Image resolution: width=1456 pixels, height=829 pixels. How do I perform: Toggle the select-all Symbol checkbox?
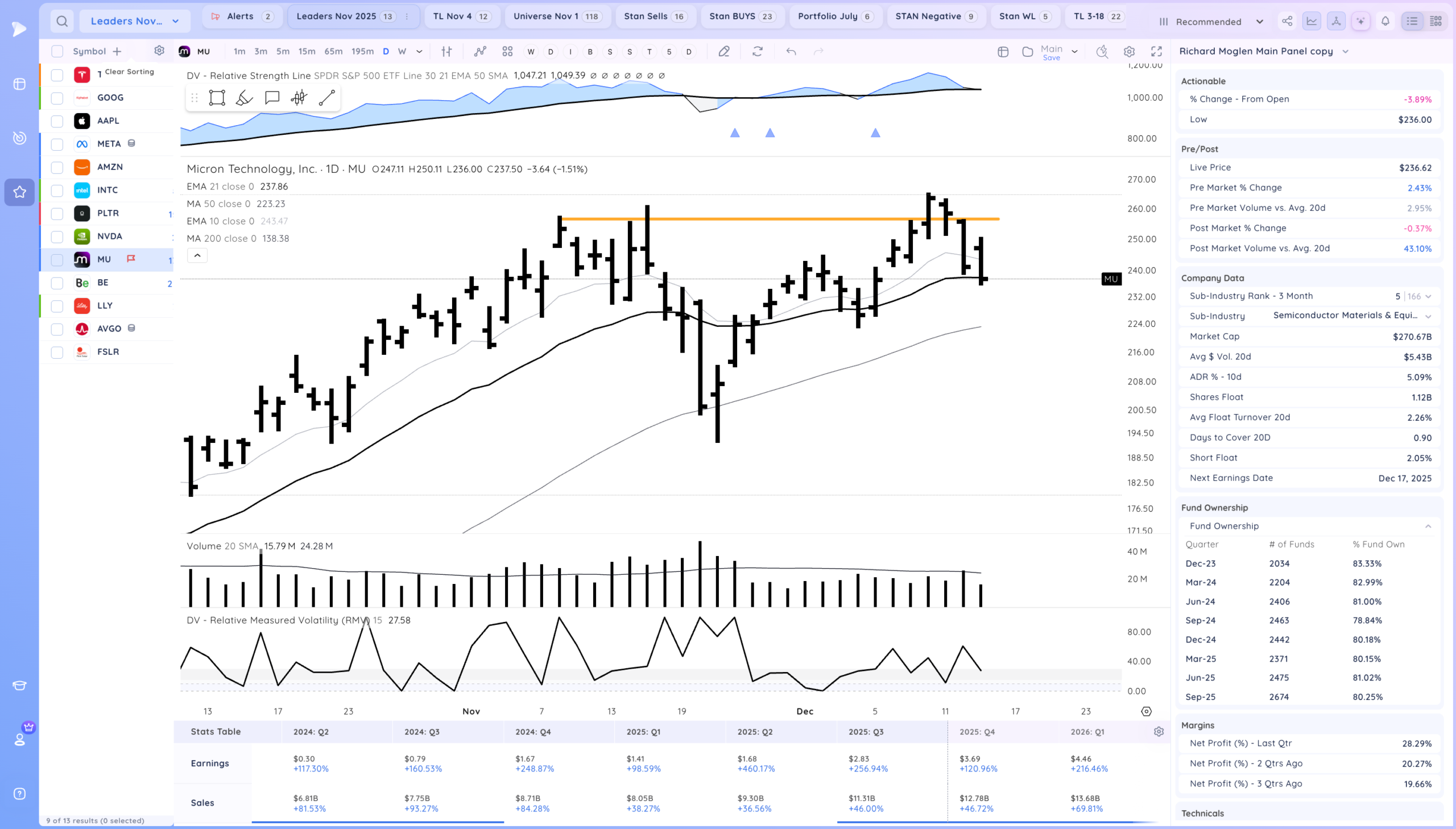[x=57, y=51]
